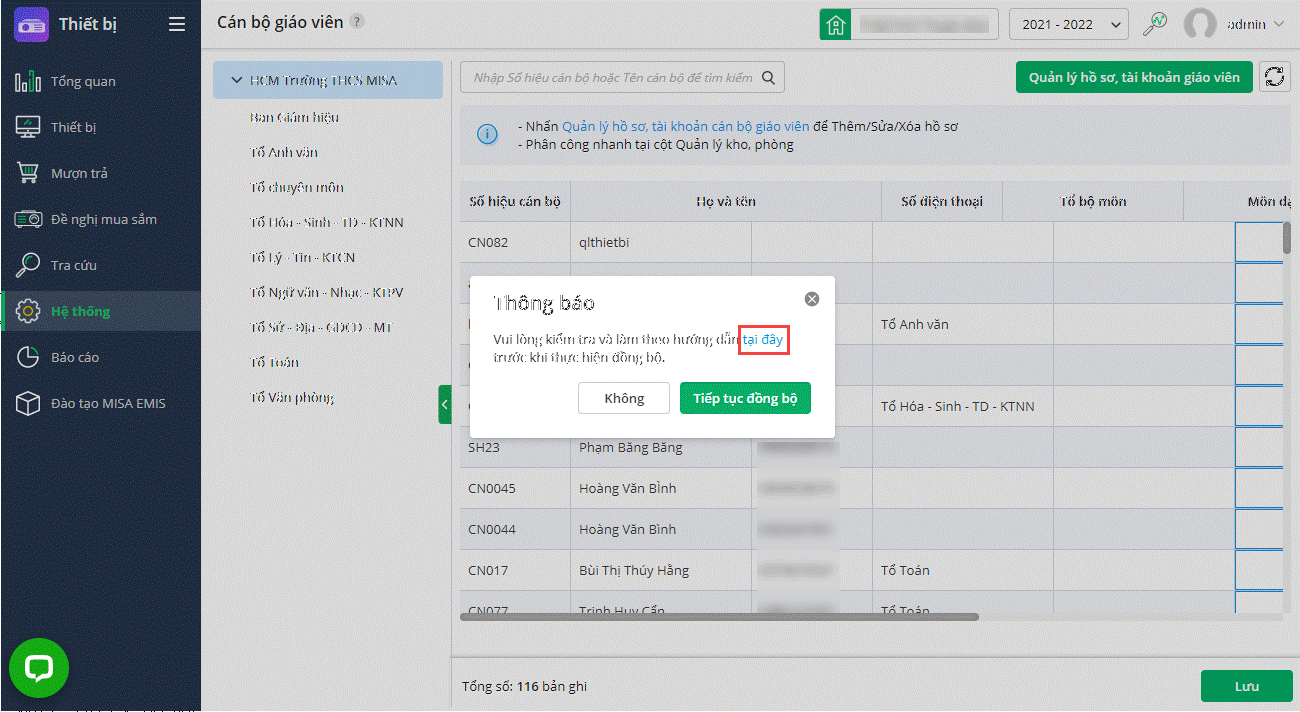Screen dimensions: 1300x712
Task: Select the CN082 row cell
Action: tap(515, 242)
